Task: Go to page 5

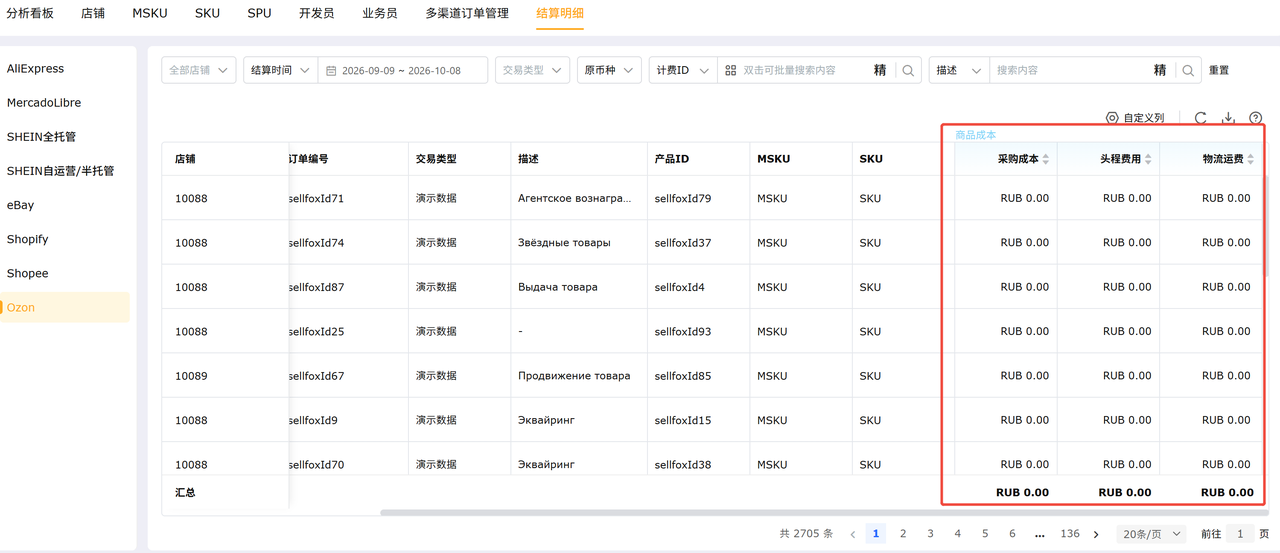Action: (x=985, y=534)
